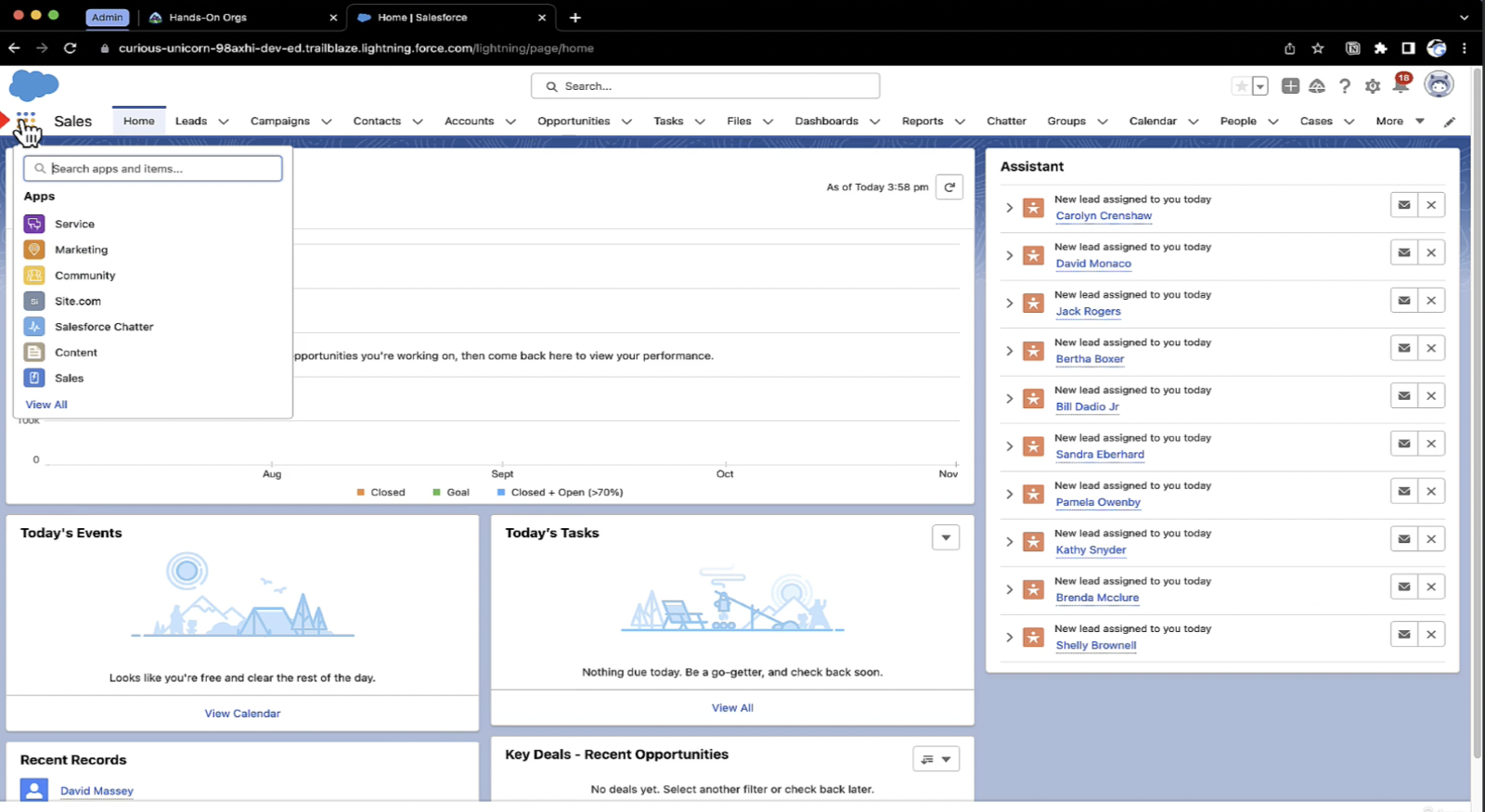Open the Calendar tab
This screenshot has height=812, width=1485.
tap(1153, 122)
